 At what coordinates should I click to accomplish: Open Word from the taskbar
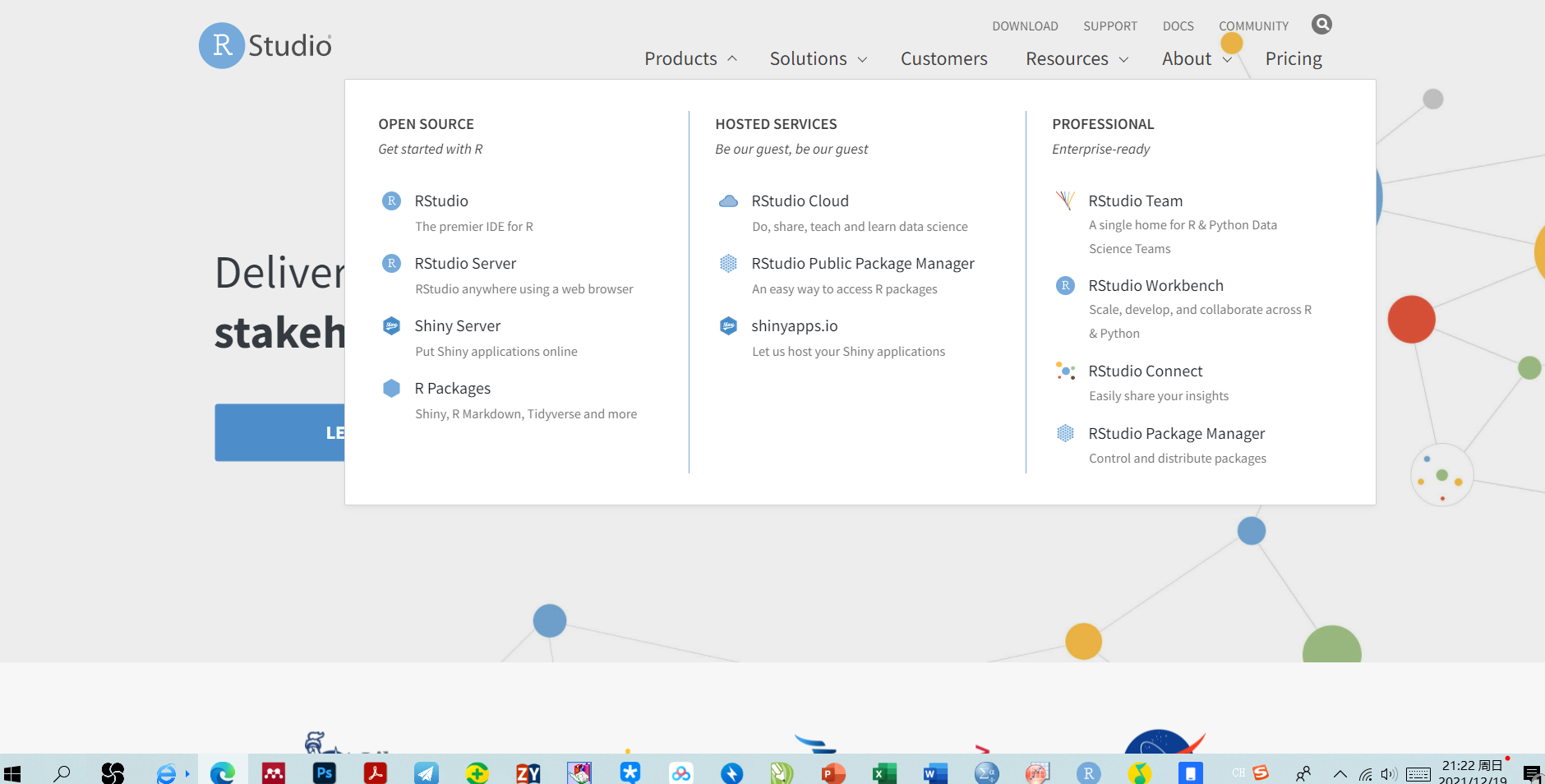pyautogui.click(x=935, y=772)
